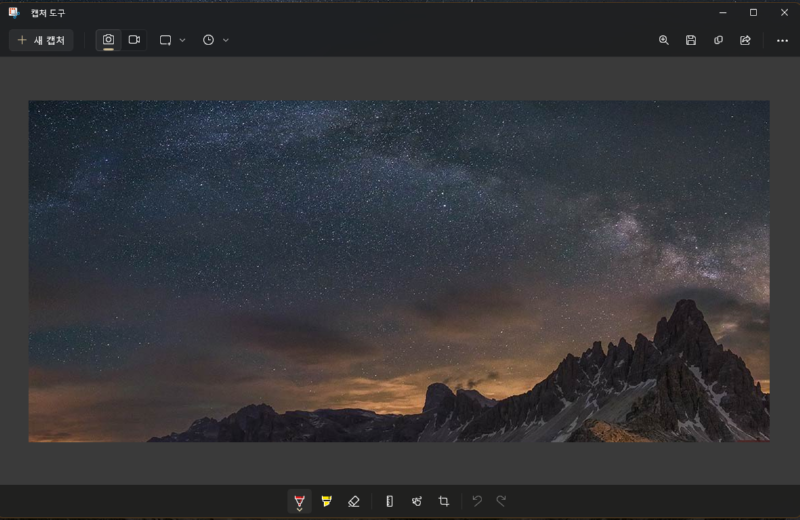800x520 pixels.
Task: Open the capture shape mode dropdown
Action: click(x=172, y=40)
